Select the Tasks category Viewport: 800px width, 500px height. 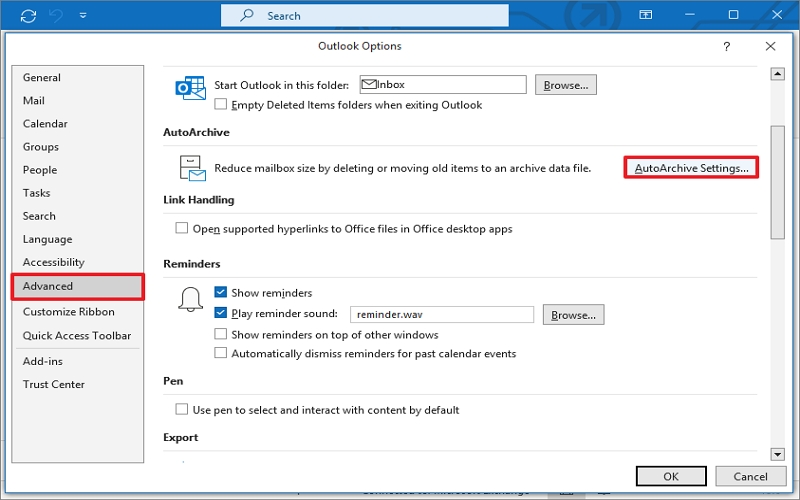pos(78,193)
